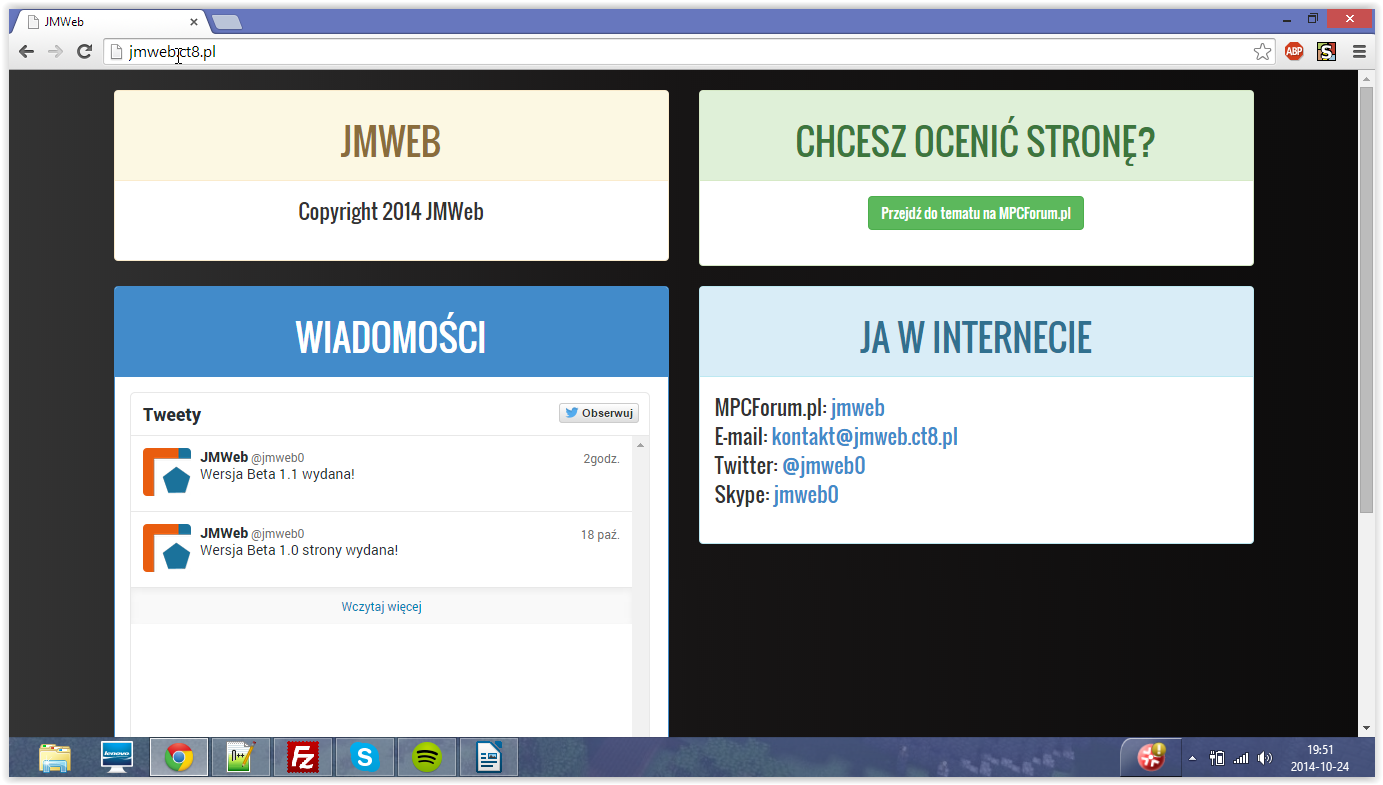This screenshot has width=1383, height=785.
Task: Open the battery power tray icon
Action: point(1217,758)
